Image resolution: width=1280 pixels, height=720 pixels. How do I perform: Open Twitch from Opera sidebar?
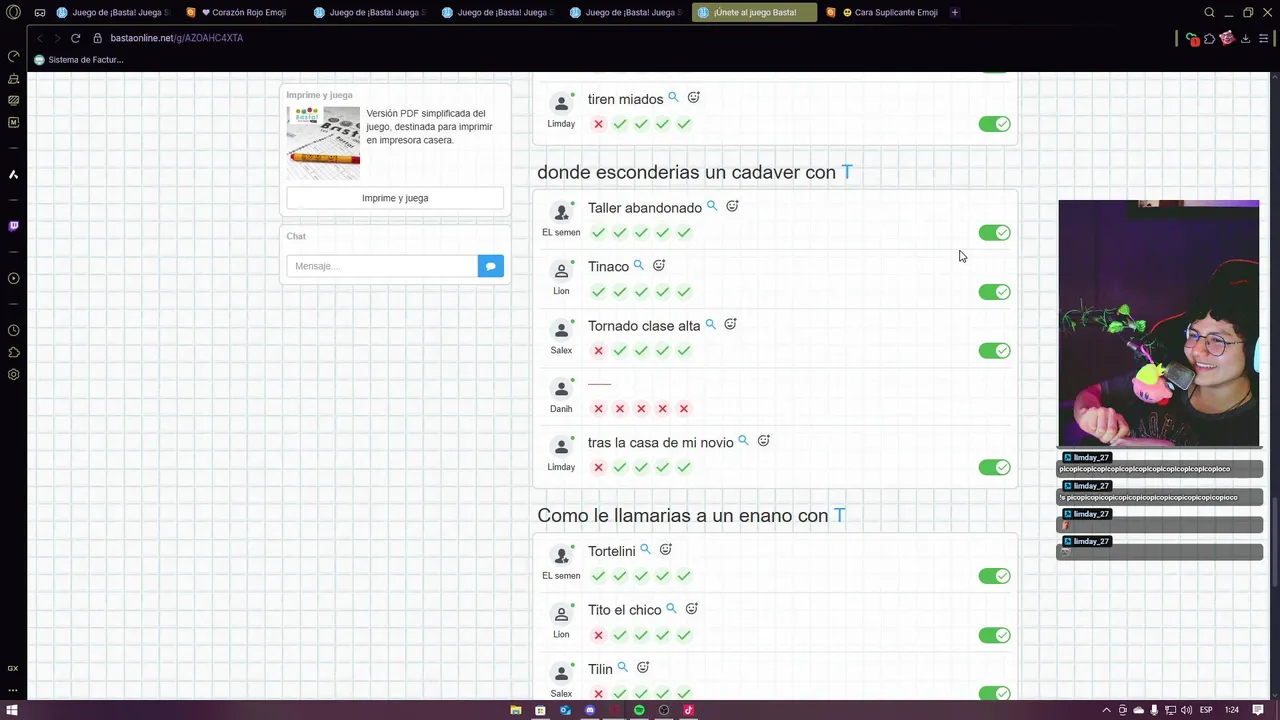coord(13,226)
